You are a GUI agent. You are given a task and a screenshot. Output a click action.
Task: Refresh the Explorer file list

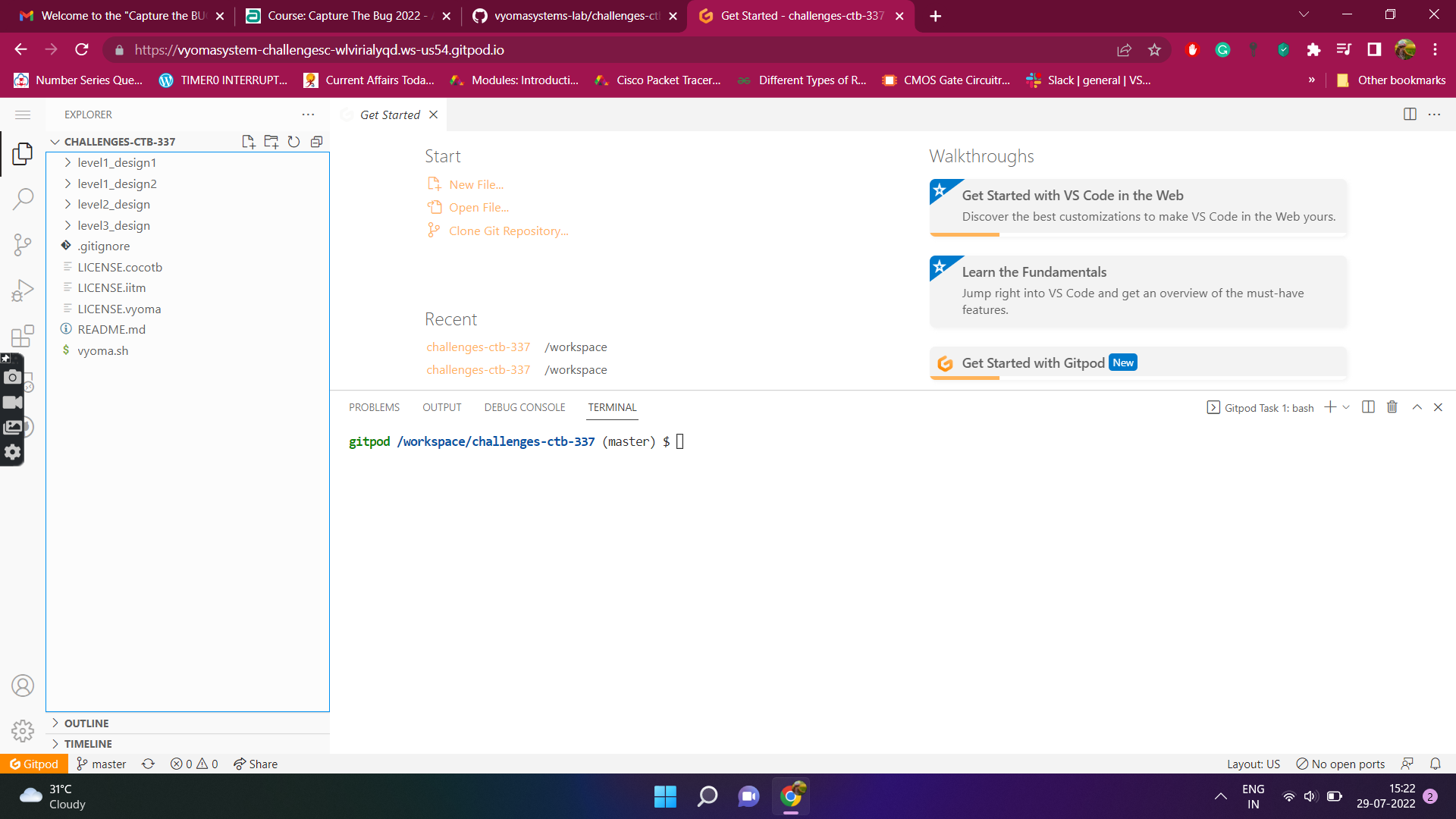tap(293, 141)
